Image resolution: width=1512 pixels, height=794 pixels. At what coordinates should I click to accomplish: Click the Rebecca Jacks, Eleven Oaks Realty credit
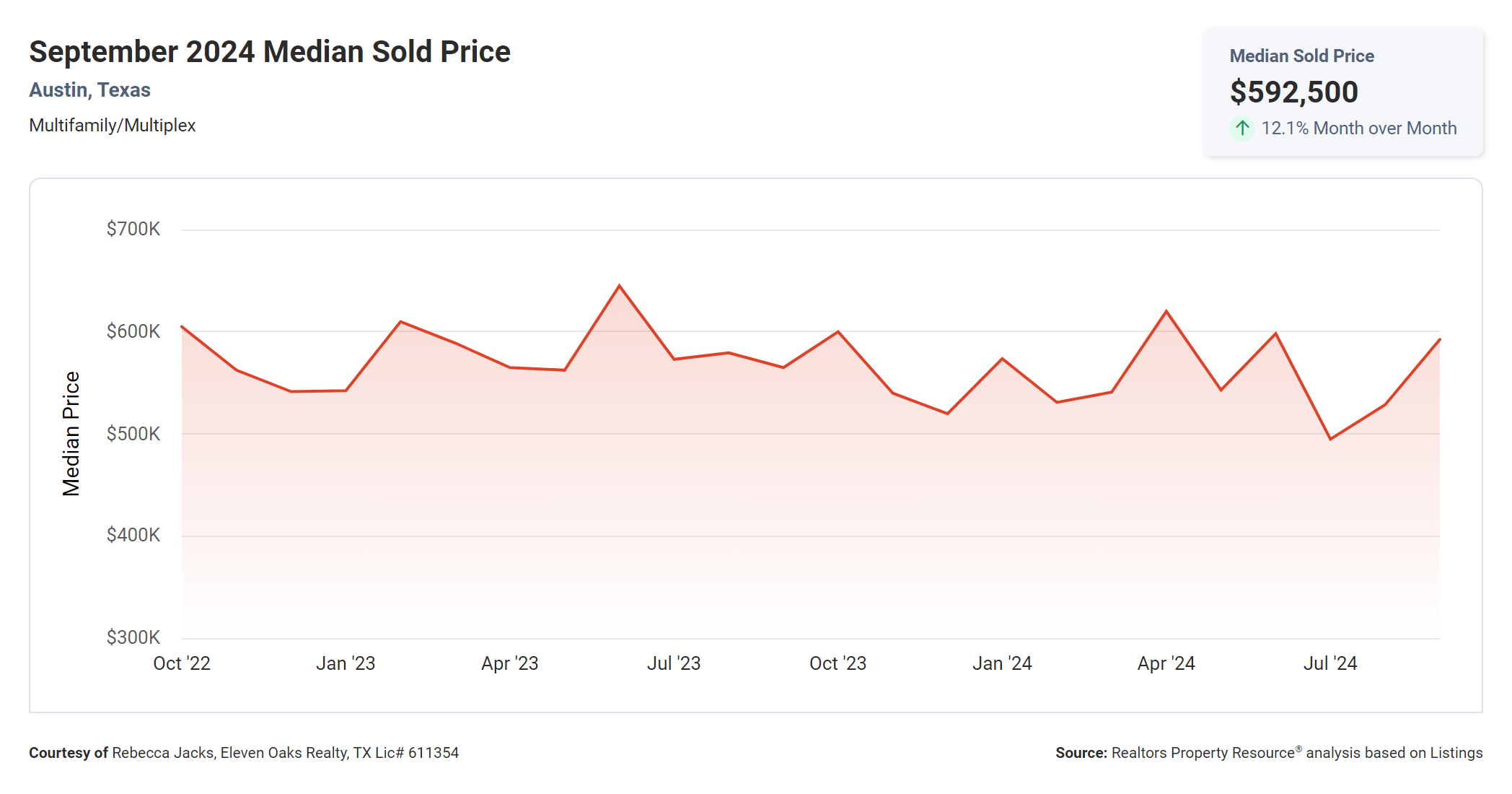[x=285, y=753]
